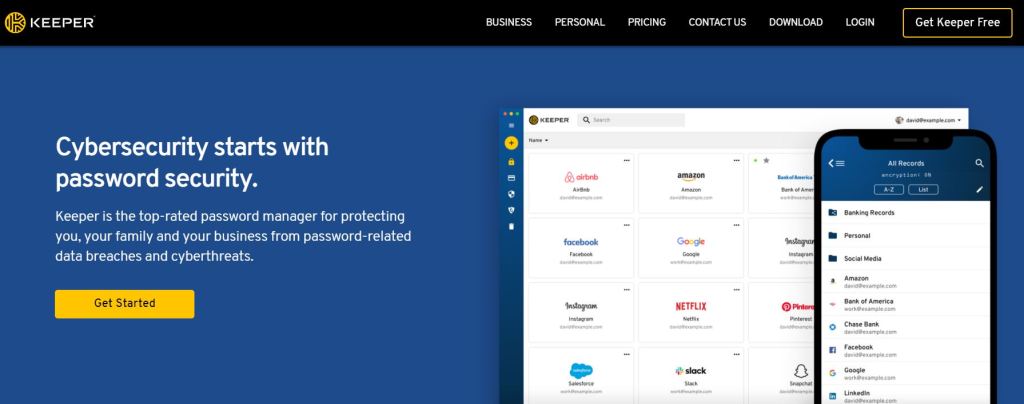The height and width of the screenshot is (404, 1024).
Task: Tap the back menu icon on phone
Action: point(836,163)
